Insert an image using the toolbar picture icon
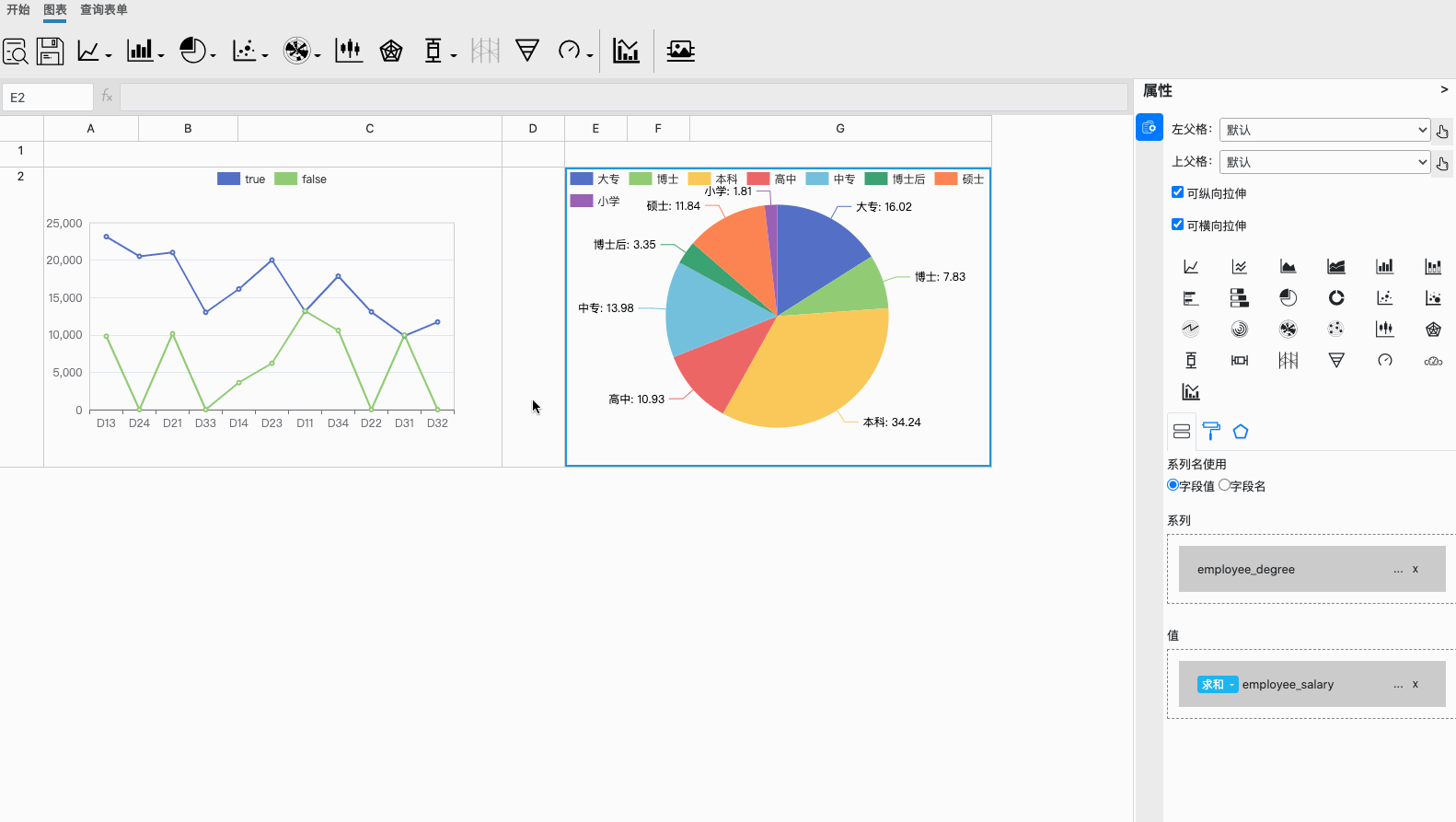Viewport: 1456px width, 822px height. (x=680, y=51)
